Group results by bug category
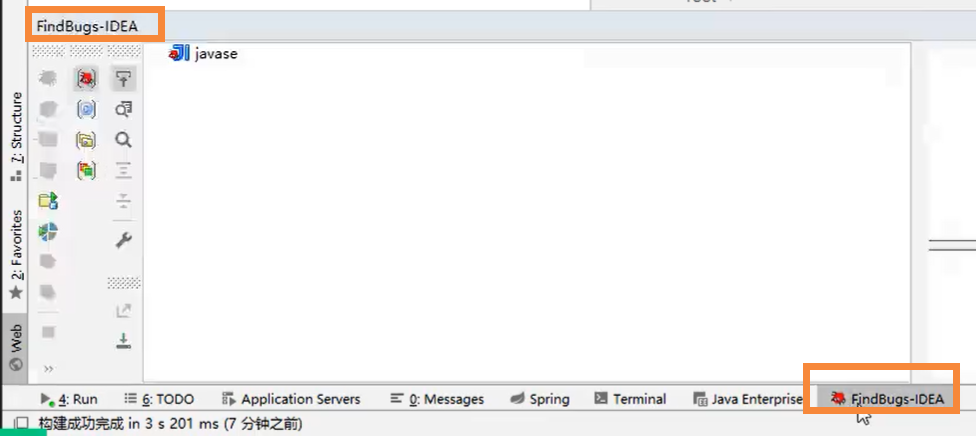This screenshot has width=976, height=436. pos(86,78)
